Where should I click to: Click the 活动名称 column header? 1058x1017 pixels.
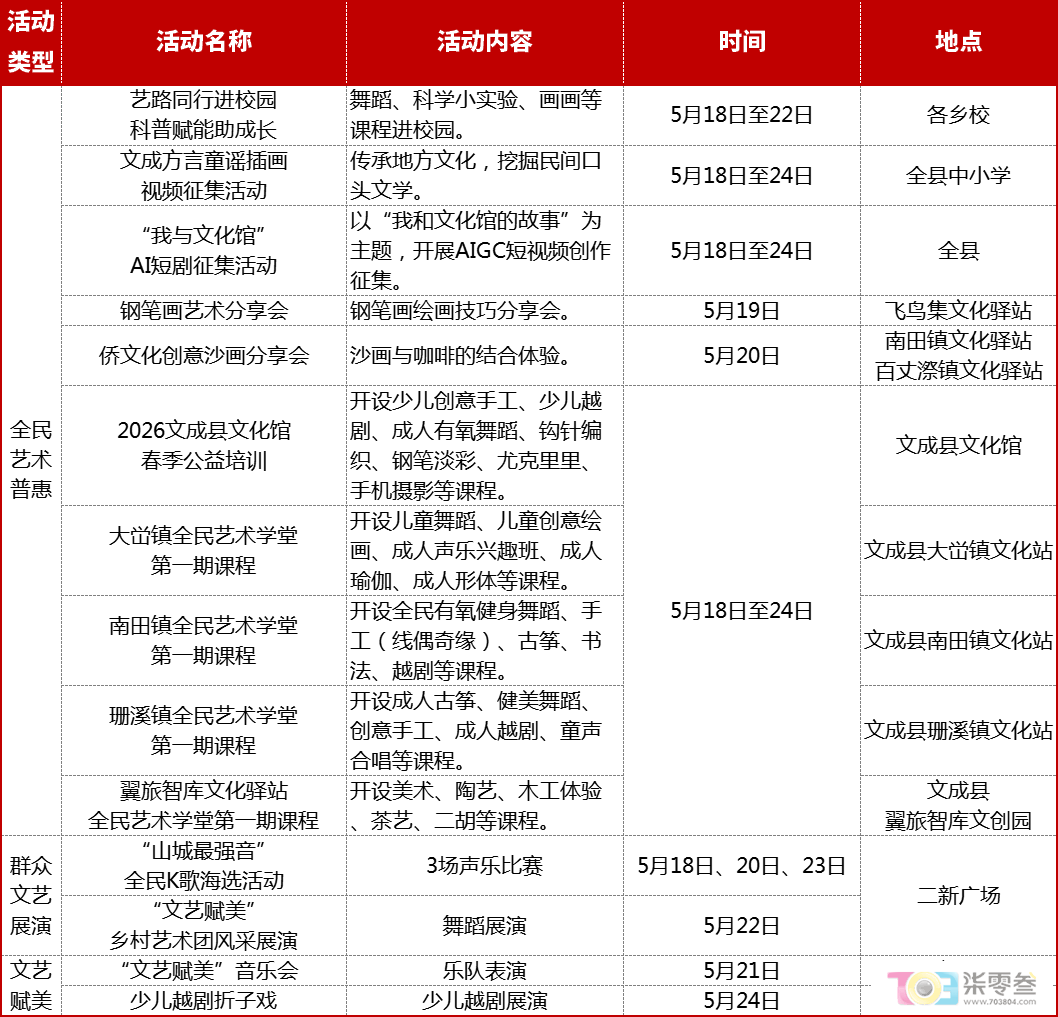tap(204, 42)
